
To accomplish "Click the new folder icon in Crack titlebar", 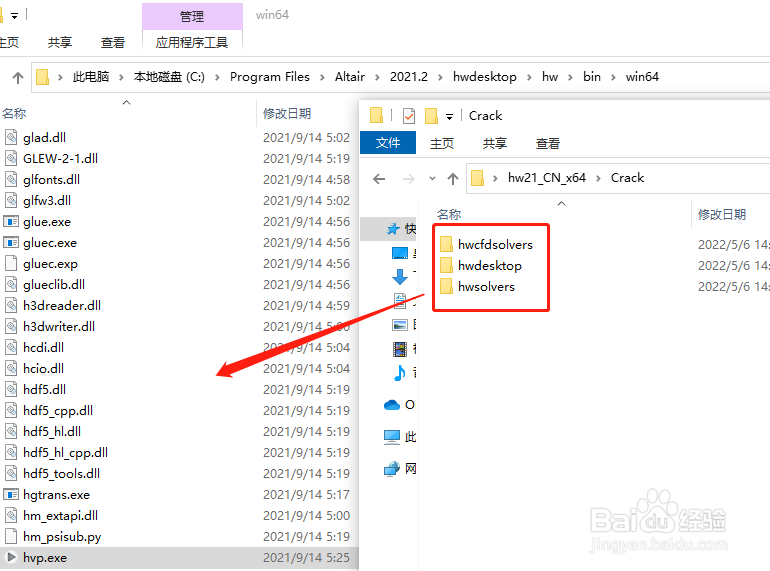I will 431,116.
